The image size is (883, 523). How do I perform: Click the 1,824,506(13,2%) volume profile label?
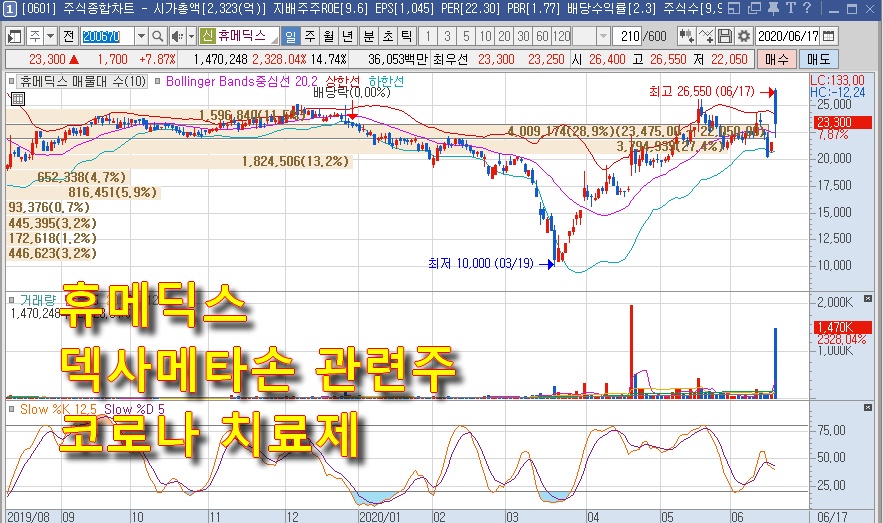[x=296, y=162]
